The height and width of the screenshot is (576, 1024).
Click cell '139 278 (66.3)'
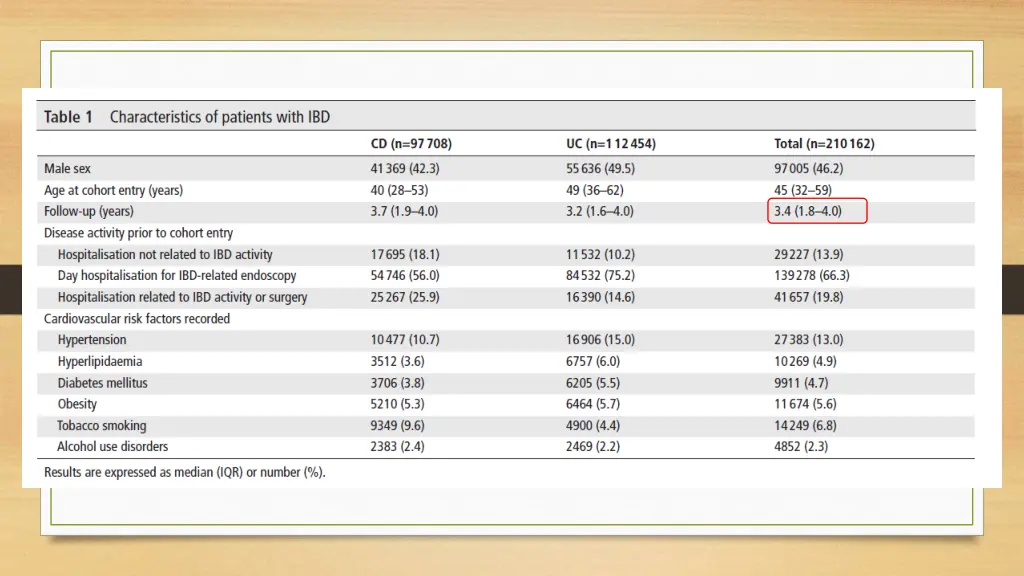click(x=812, y=276)
